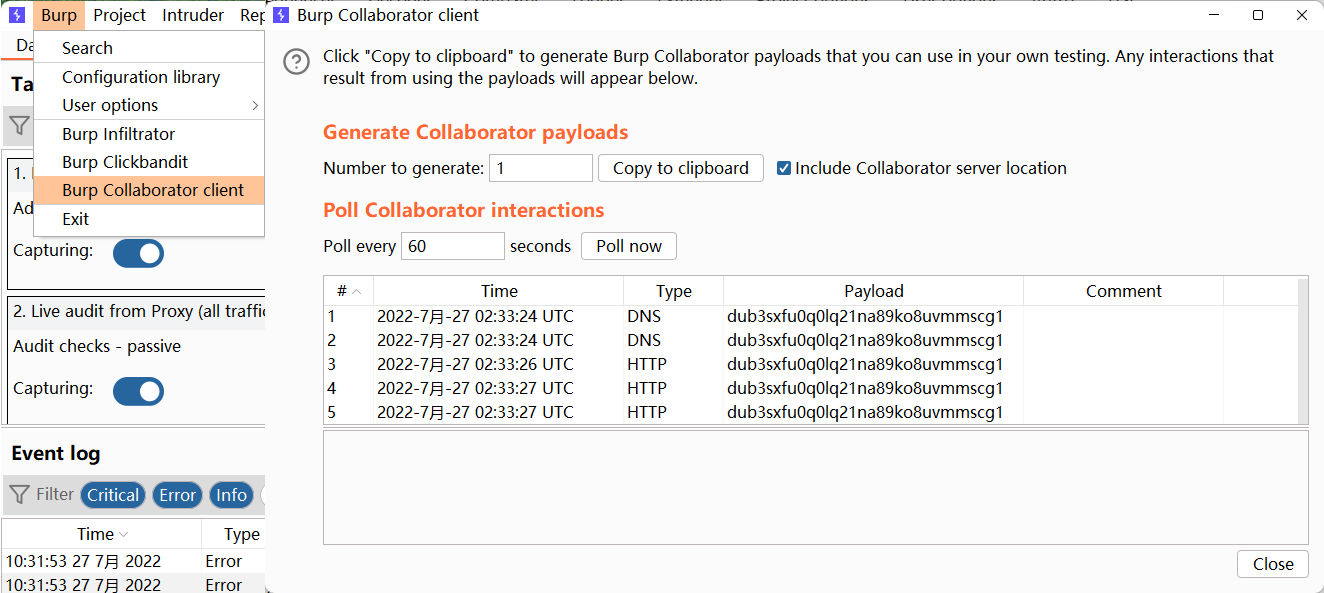Click the Live audit from Proxy task title
The image size is (1324, 593).
[138, 311]
